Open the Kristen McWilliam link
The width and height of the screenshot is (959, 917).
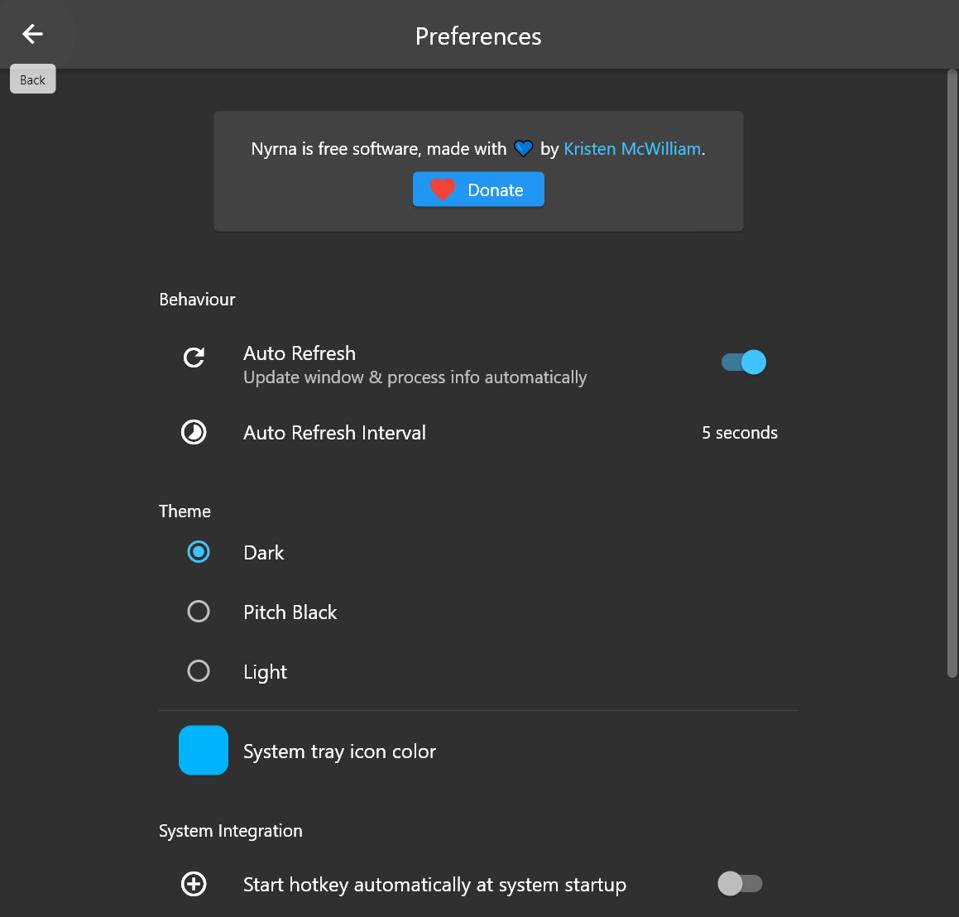coord(632,149)
